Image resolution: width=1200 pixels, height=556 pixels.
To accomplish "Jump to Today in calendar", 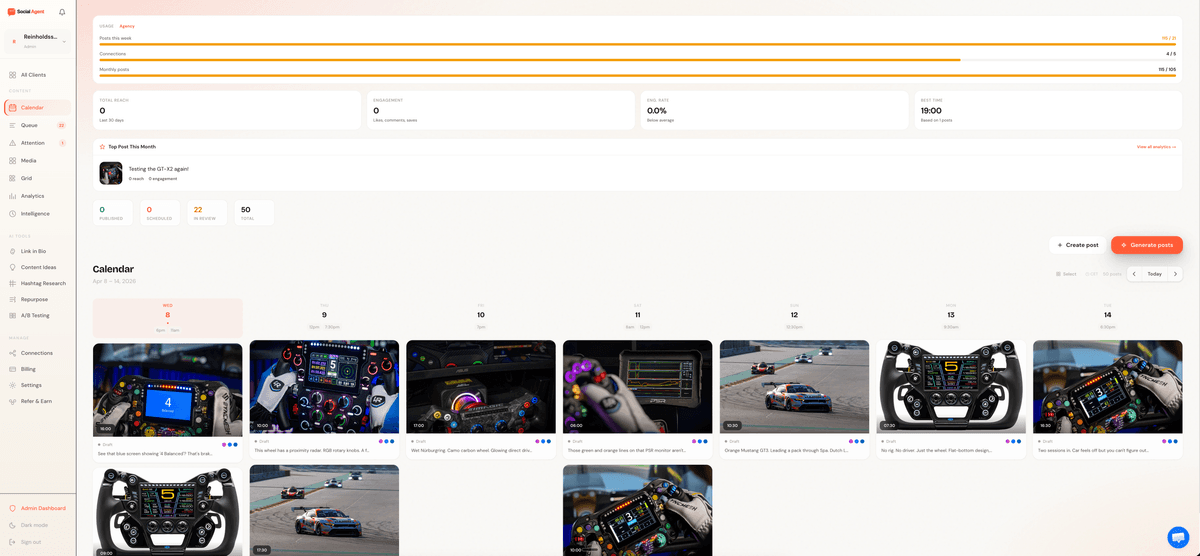I will (x=1155, y=274).
